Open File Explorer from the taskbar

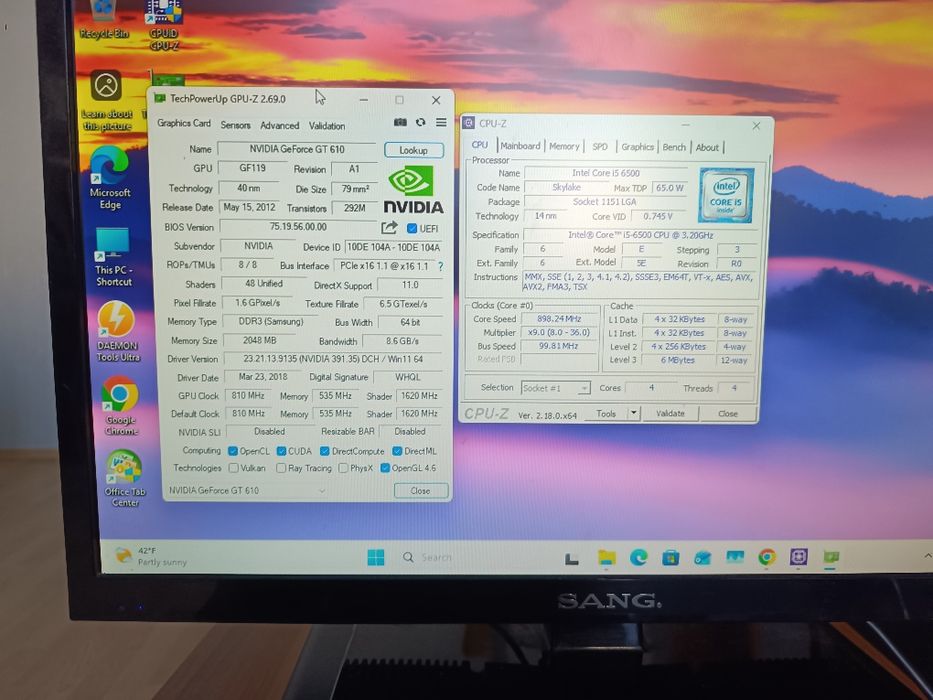point(606,558)
